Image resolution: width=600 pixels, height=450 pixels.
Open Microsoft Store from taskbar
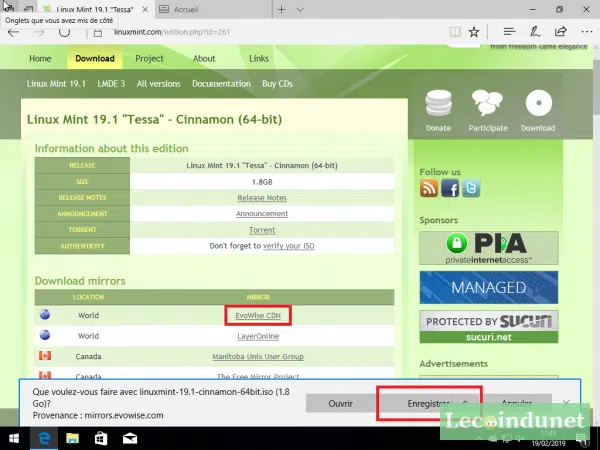pyautogui.click(x=101, y=439)
